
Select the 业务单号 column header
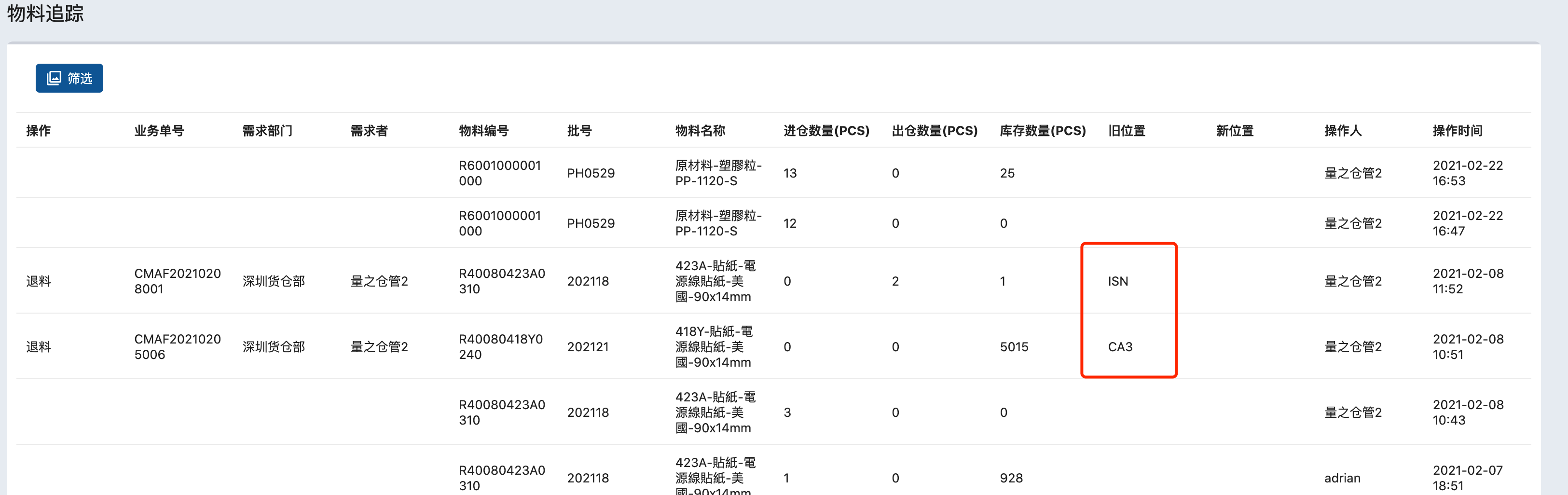[159, 130]
